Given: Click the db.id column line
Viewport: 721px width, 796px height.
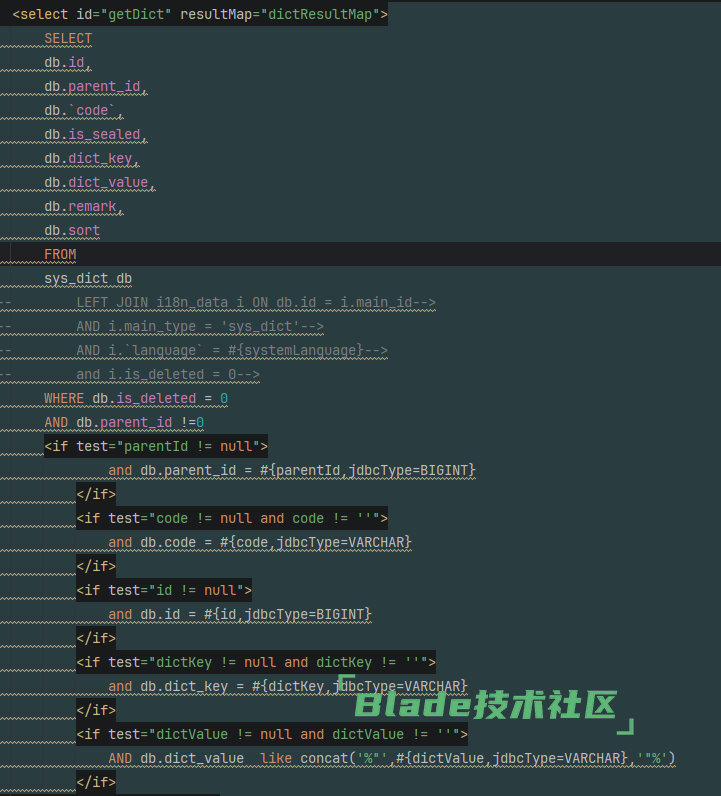Looking at the screenshot, I should pyautogui.click(x=68, y=62).
